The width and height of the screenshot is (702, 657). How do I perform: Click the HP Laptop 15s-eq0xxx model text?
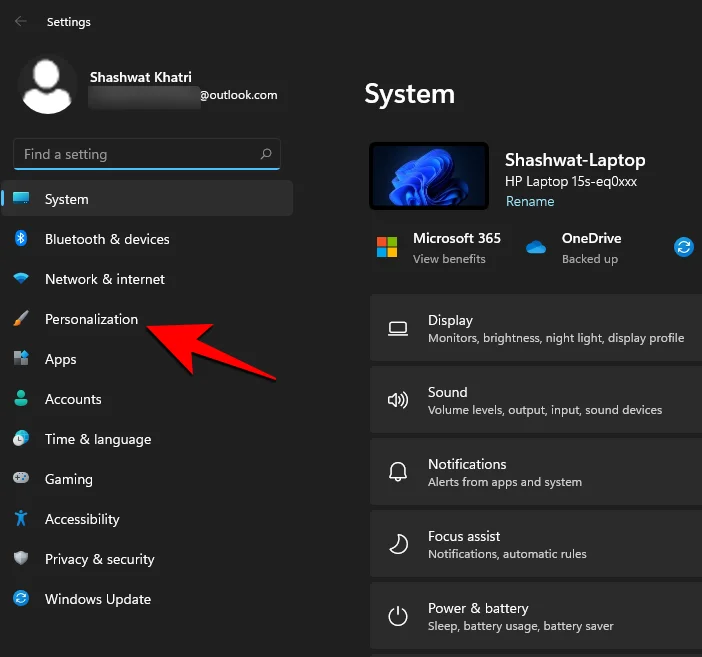coord(571,181)
